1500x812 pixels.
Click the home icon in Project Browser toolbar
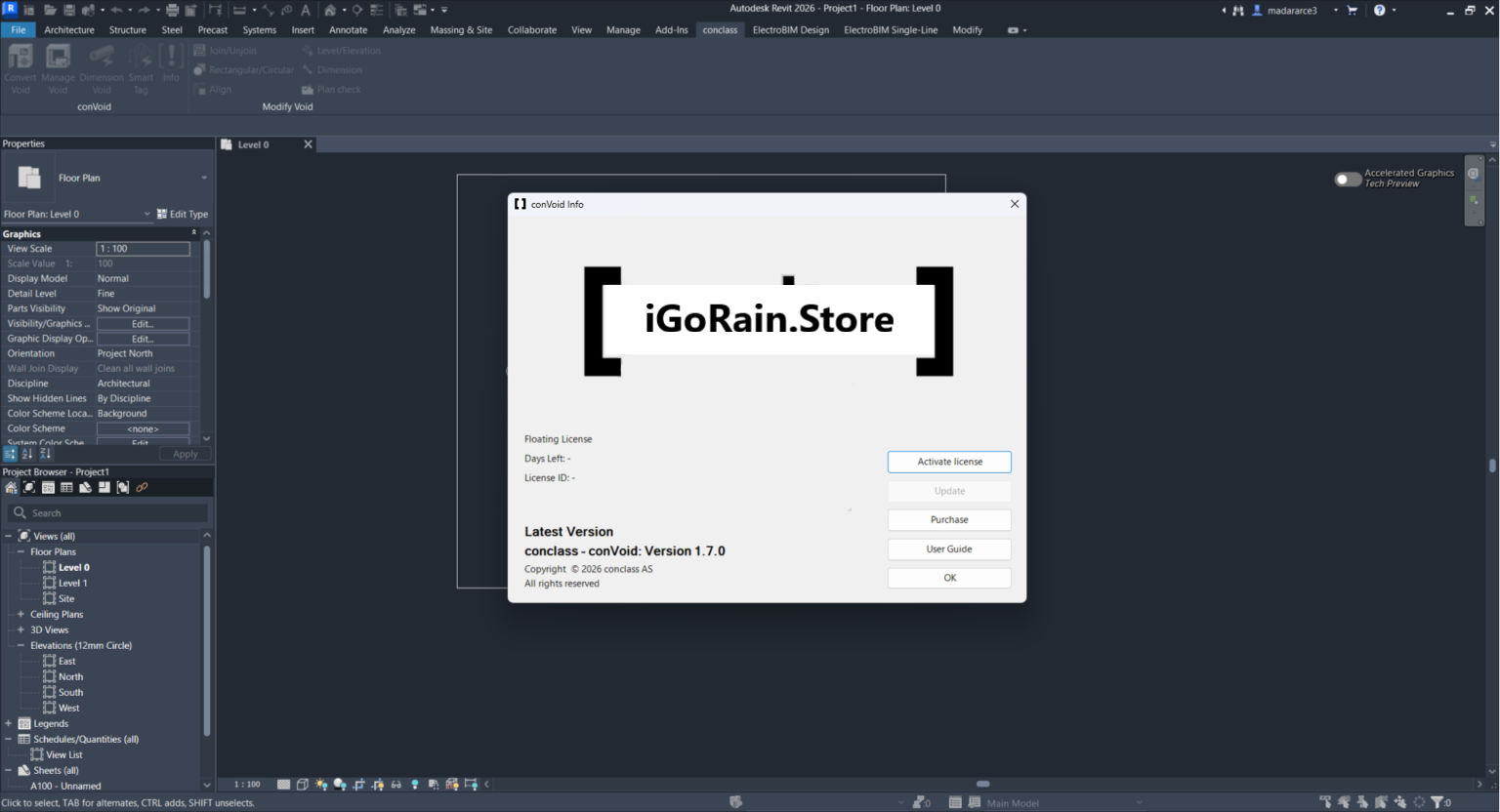11,488
